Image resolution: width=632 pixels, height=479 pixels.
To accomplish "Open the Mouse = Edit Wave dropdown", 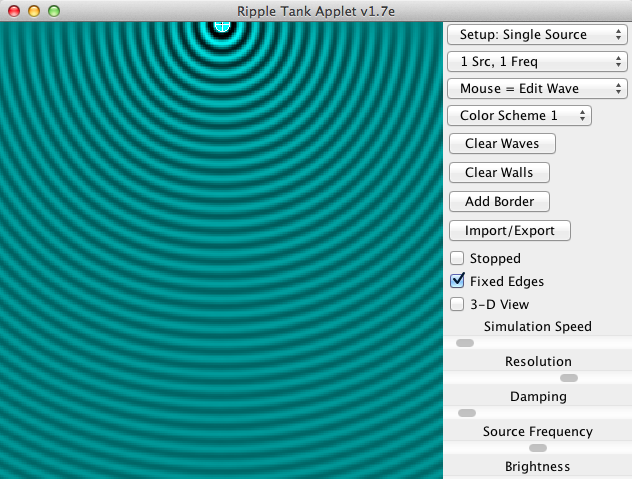I will coord(537,89).
